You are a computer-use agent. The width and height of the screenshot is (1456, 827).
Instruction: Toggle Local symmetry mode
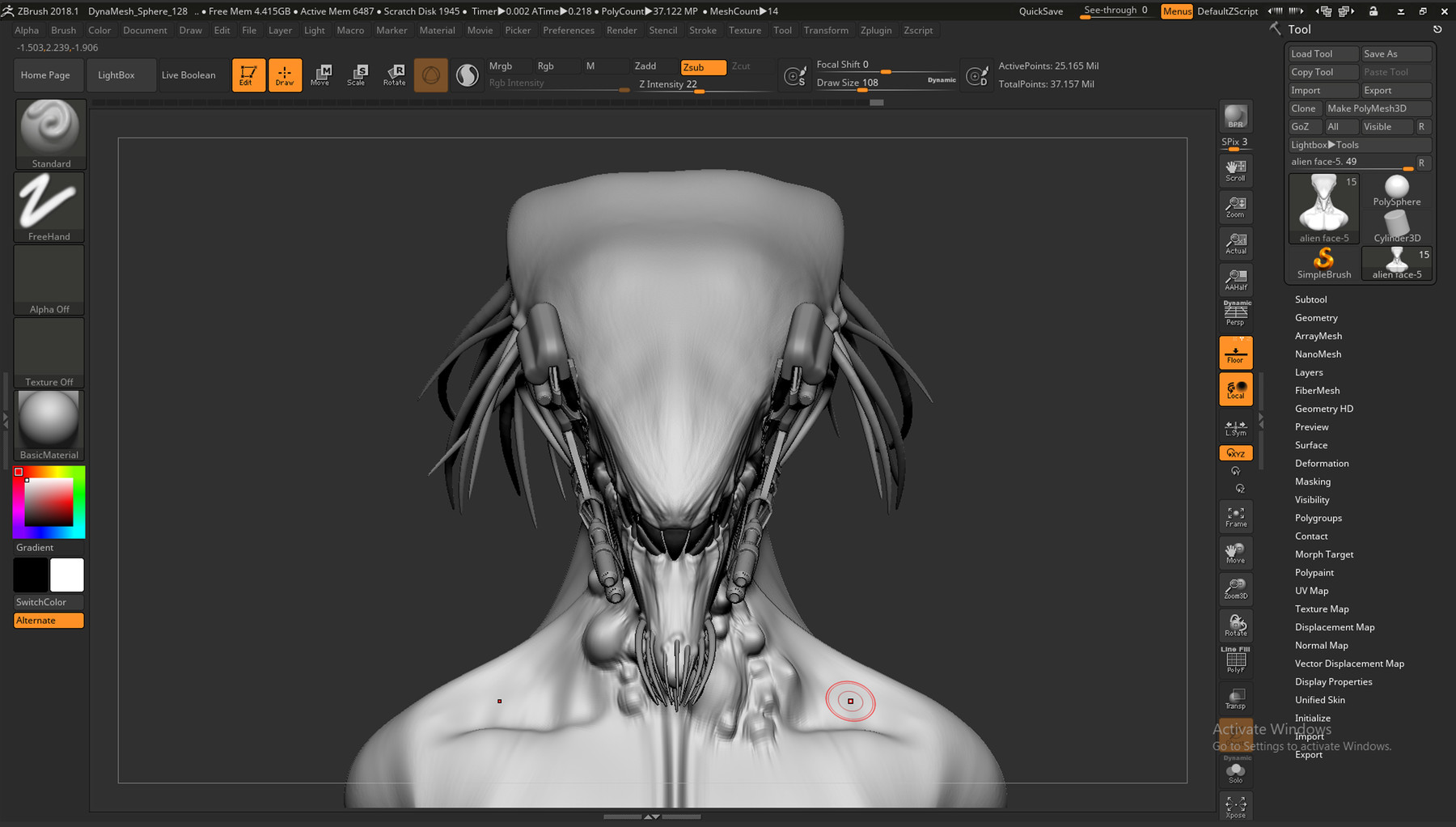[1235, 388]
